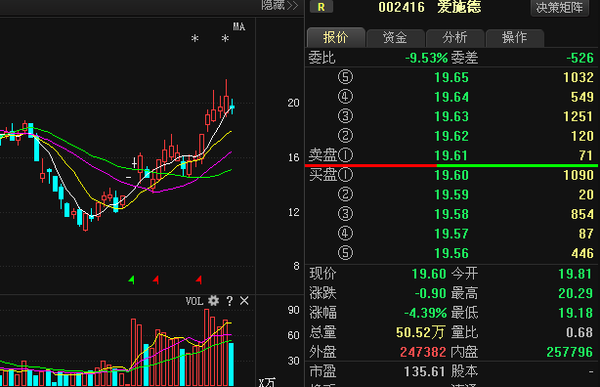Image resolution: width=600 pixels, height=387 pixels.
Task: Click the right asterisk marker above chart
Action: [225, 39]
